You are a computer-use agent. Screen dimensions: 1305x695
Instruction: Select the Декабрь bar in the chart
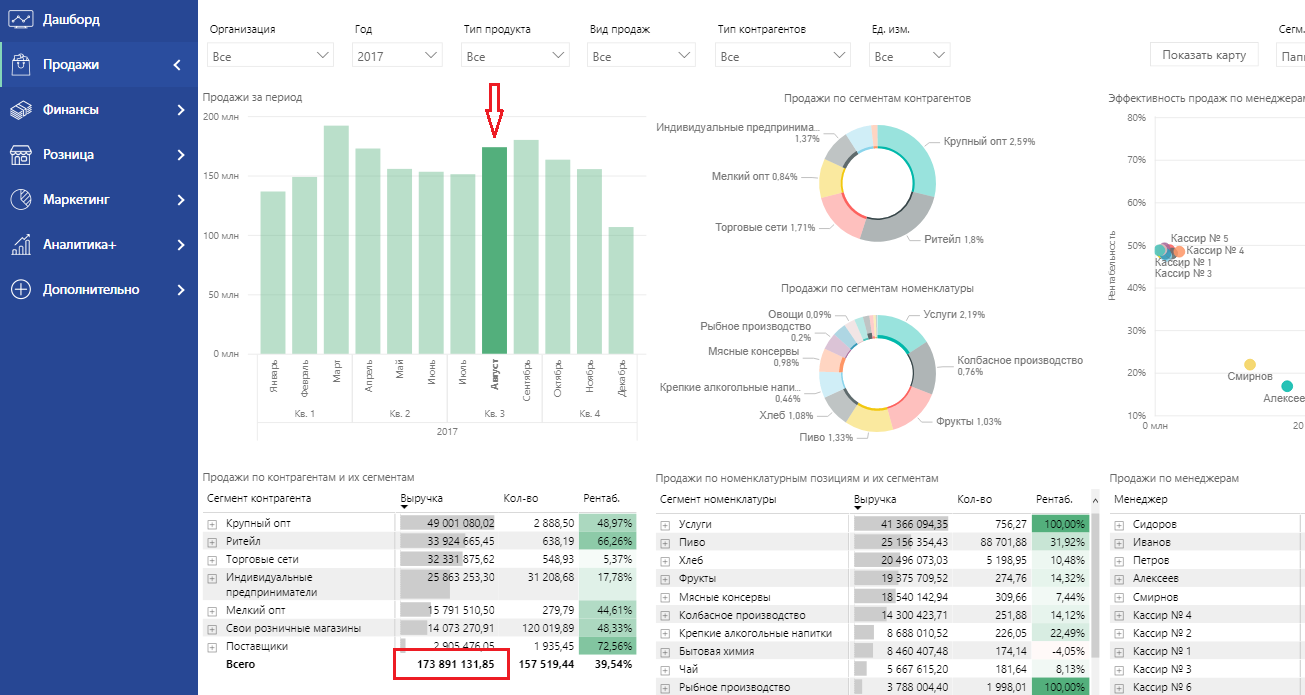point(621,290)
